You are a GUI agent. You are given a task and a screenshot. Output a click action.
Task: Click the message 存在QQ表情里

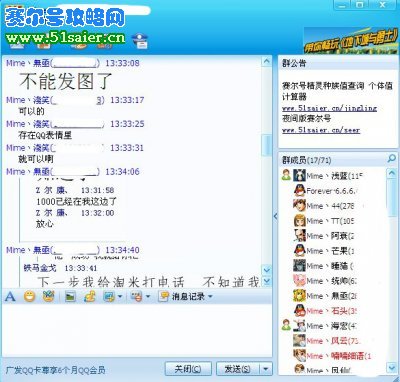[45, 135]
